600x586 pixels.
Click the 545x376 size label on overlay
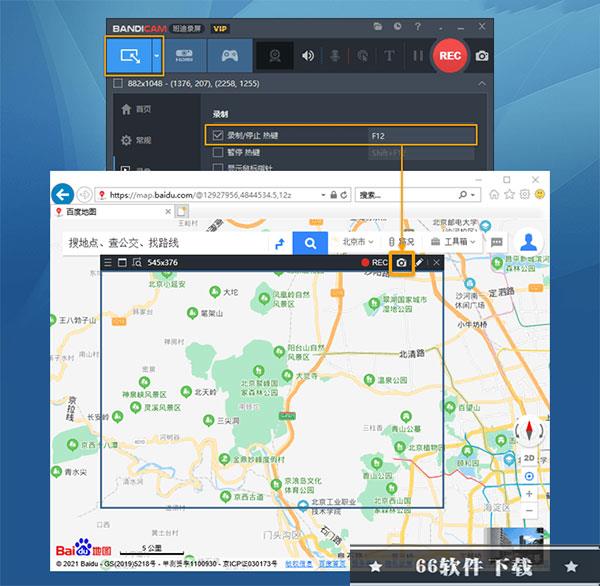(162, 263)
